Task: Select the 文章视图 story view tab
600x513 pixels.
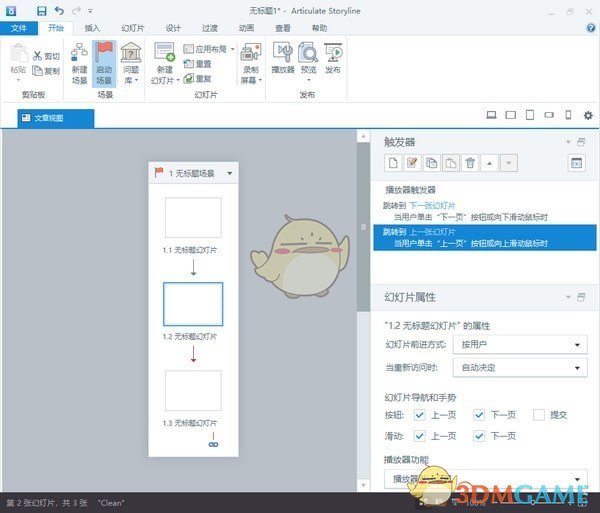Action: (56, 118)
